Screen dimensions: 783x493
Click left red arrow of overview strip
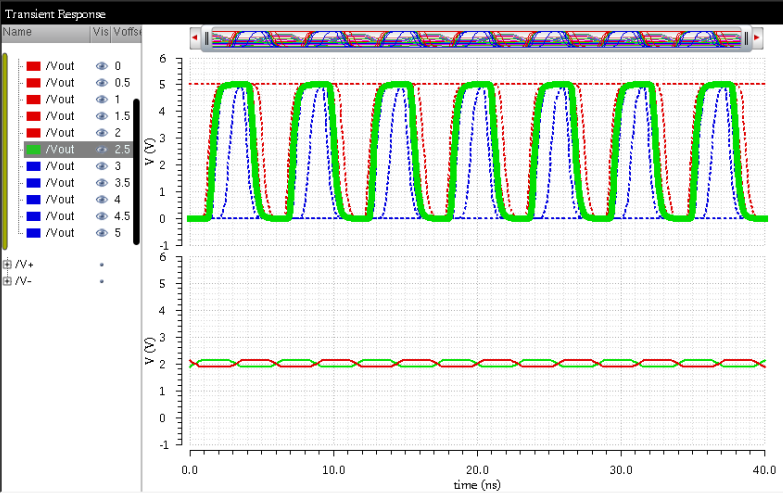click(x=195, y=38)
